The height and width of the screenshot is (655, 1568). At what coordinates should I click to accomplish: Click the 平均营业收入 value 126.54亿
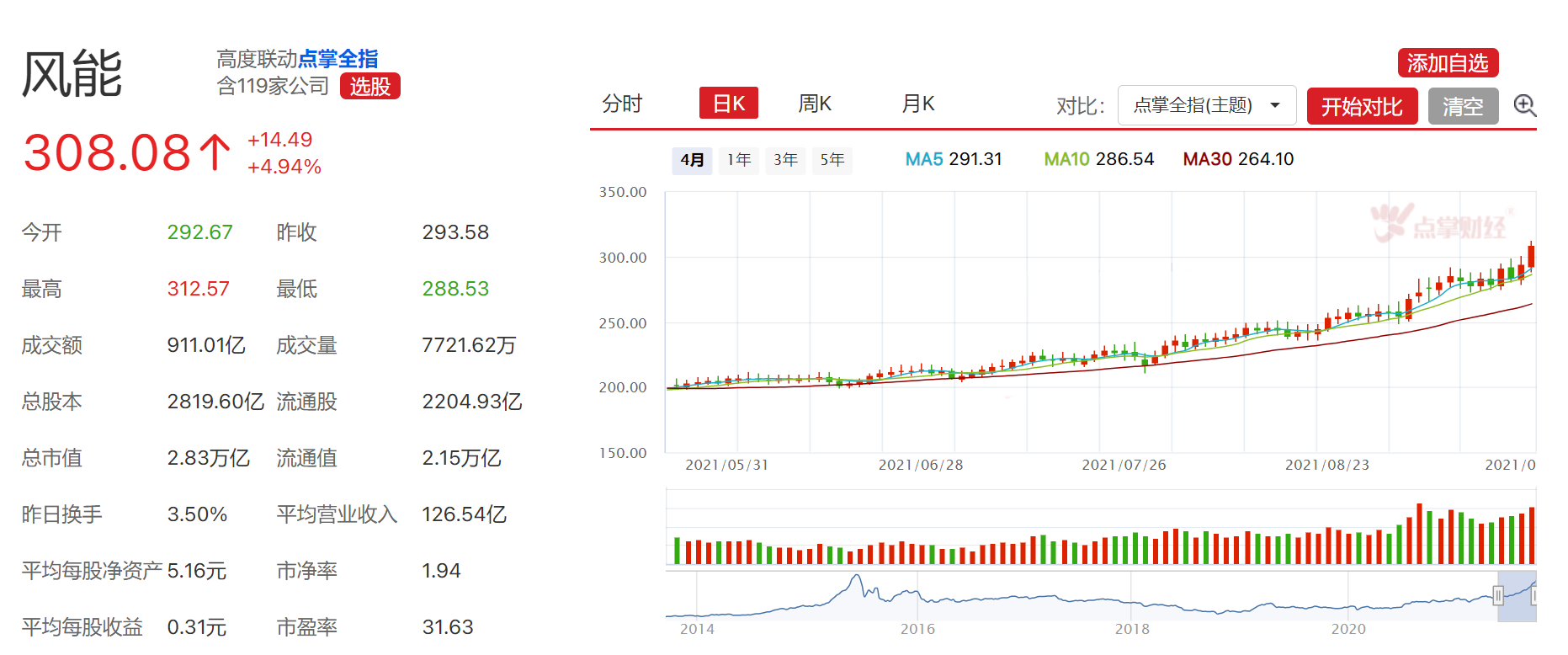pos(464,514)
